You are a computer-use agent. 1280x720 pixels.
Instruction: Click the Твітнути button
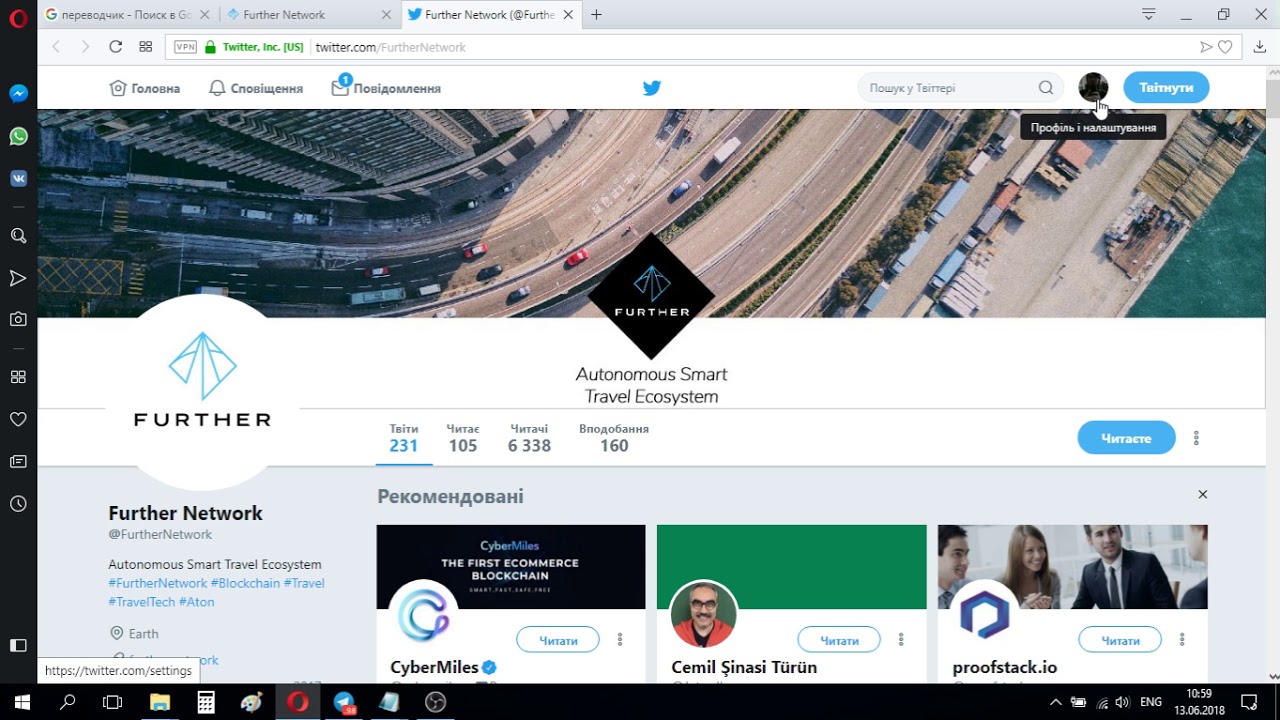[1166, 88]
